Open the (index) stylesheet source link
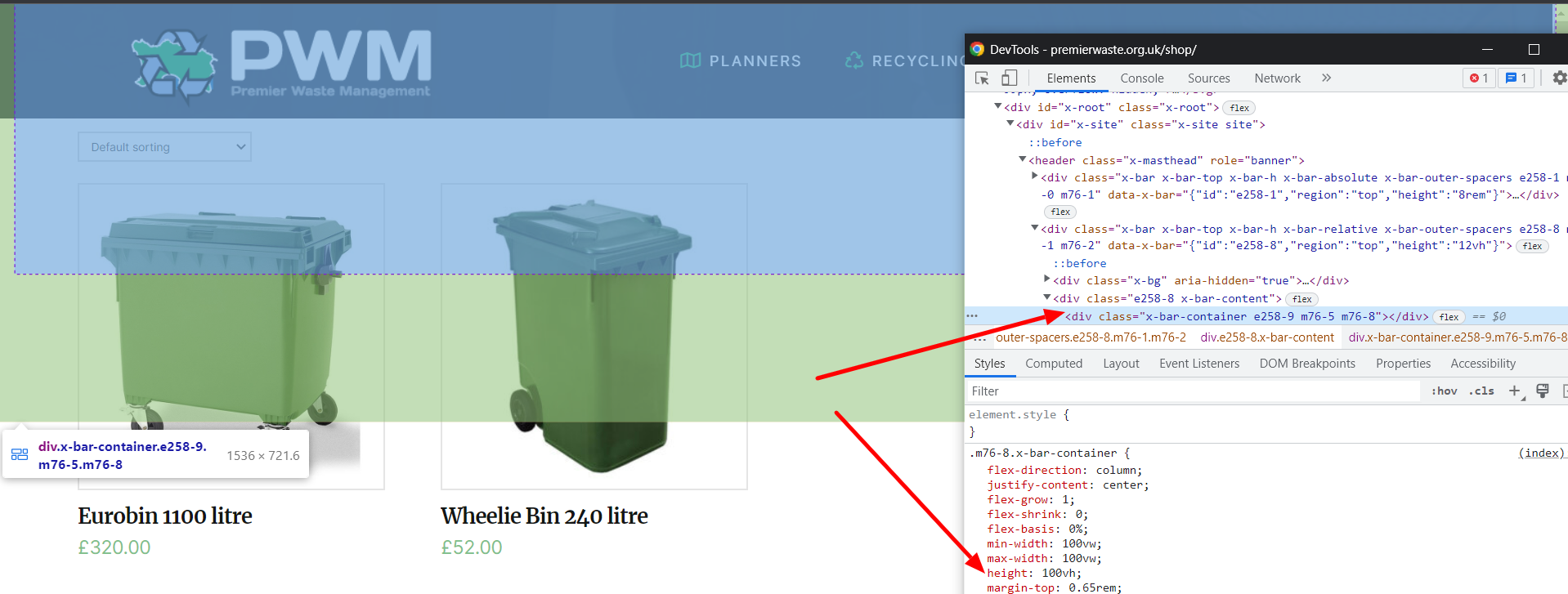This screenshot has height=594, width=1568. coord(1540,453)
